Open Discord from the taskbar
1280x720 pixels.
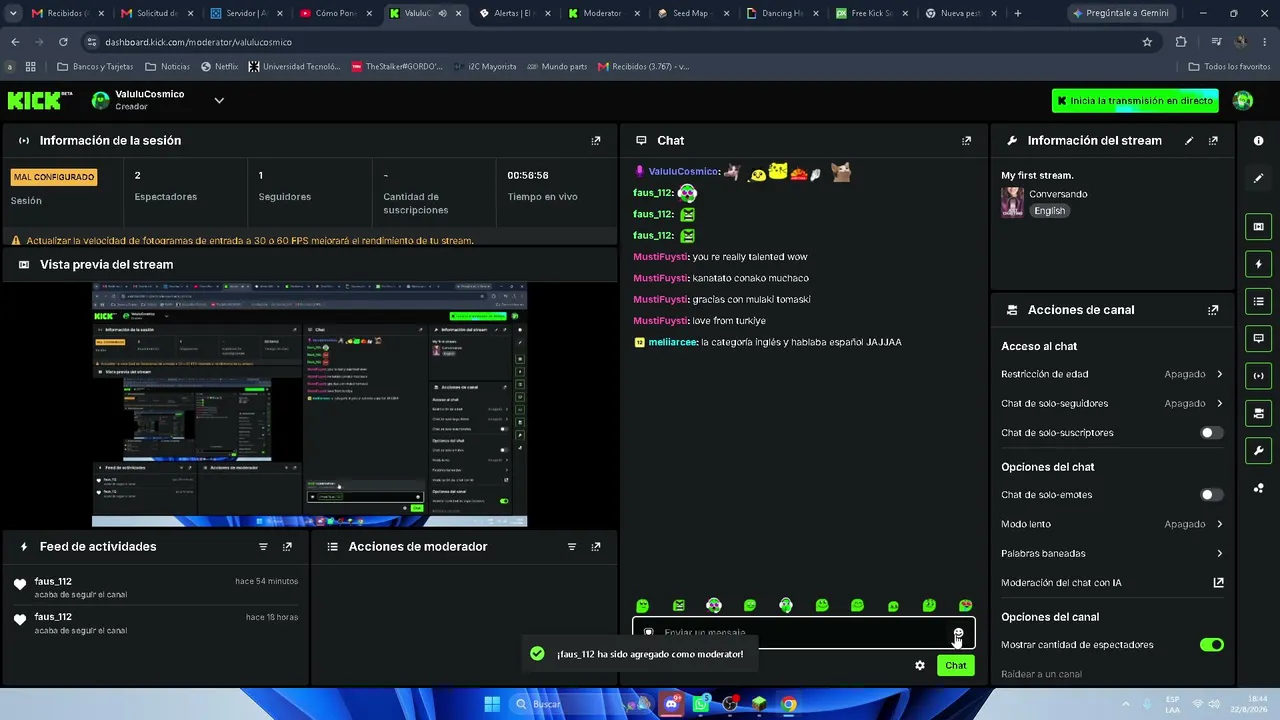[x=671, y=704]
